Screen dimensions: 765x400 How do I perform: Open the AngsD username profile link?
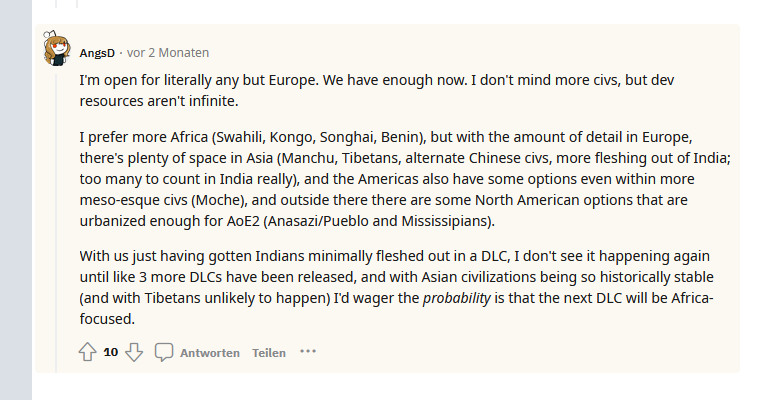pos(97,53)
